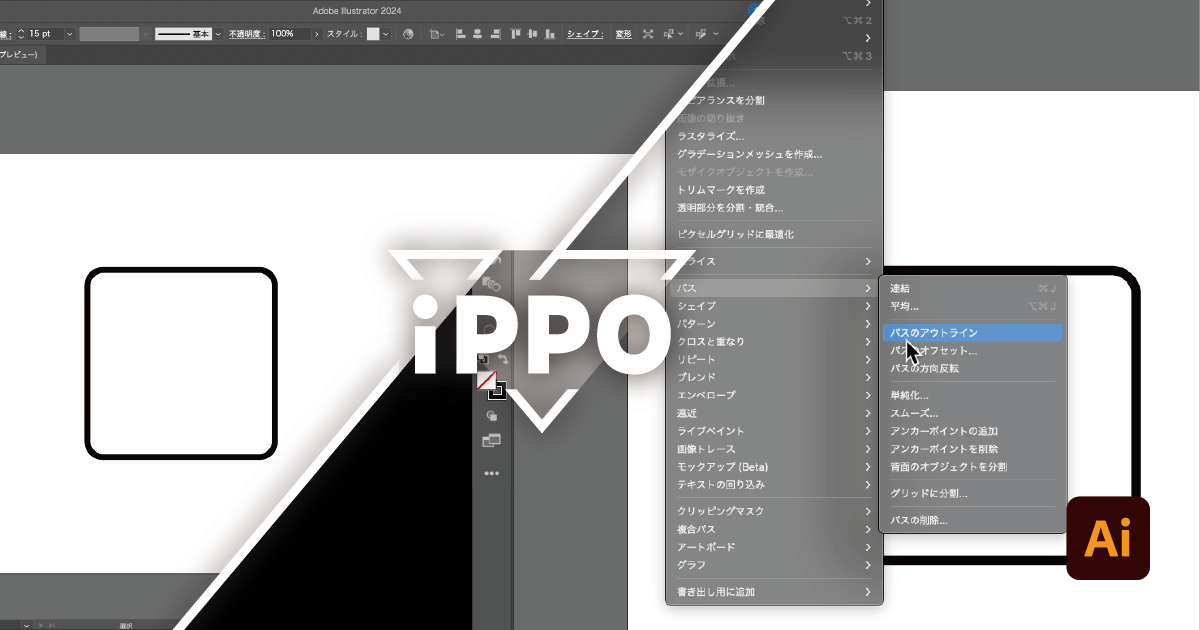Click horizontal align center icon

point(478,34)
